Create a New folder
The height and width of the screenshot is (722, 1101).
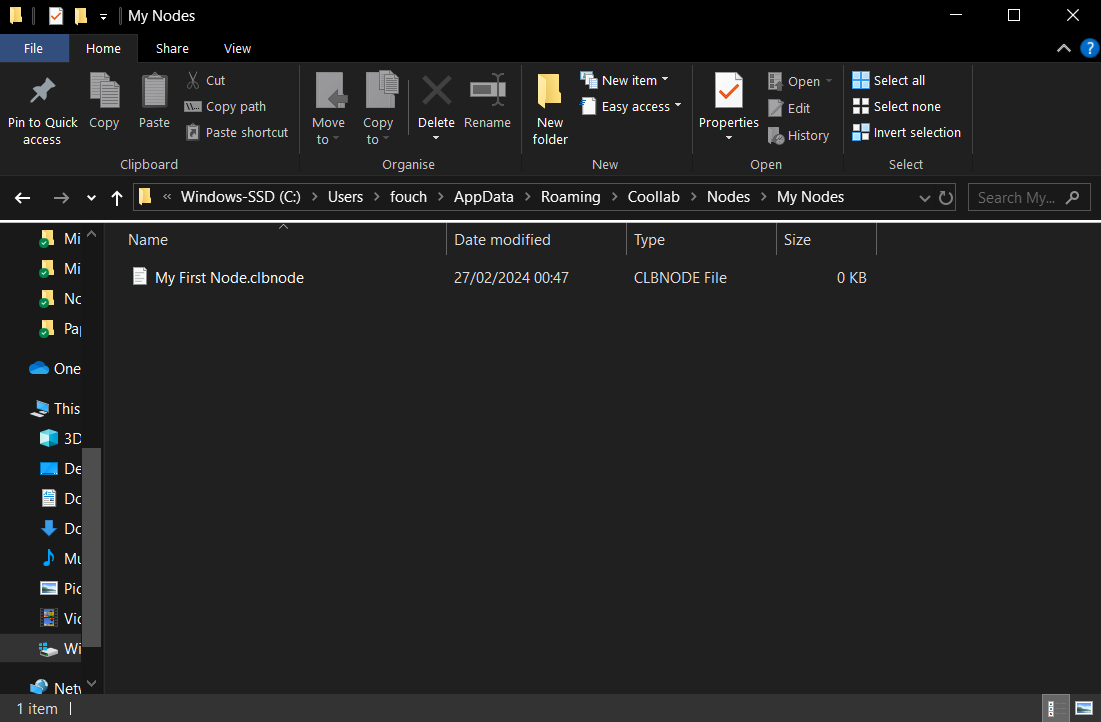(x=550, y=110)
